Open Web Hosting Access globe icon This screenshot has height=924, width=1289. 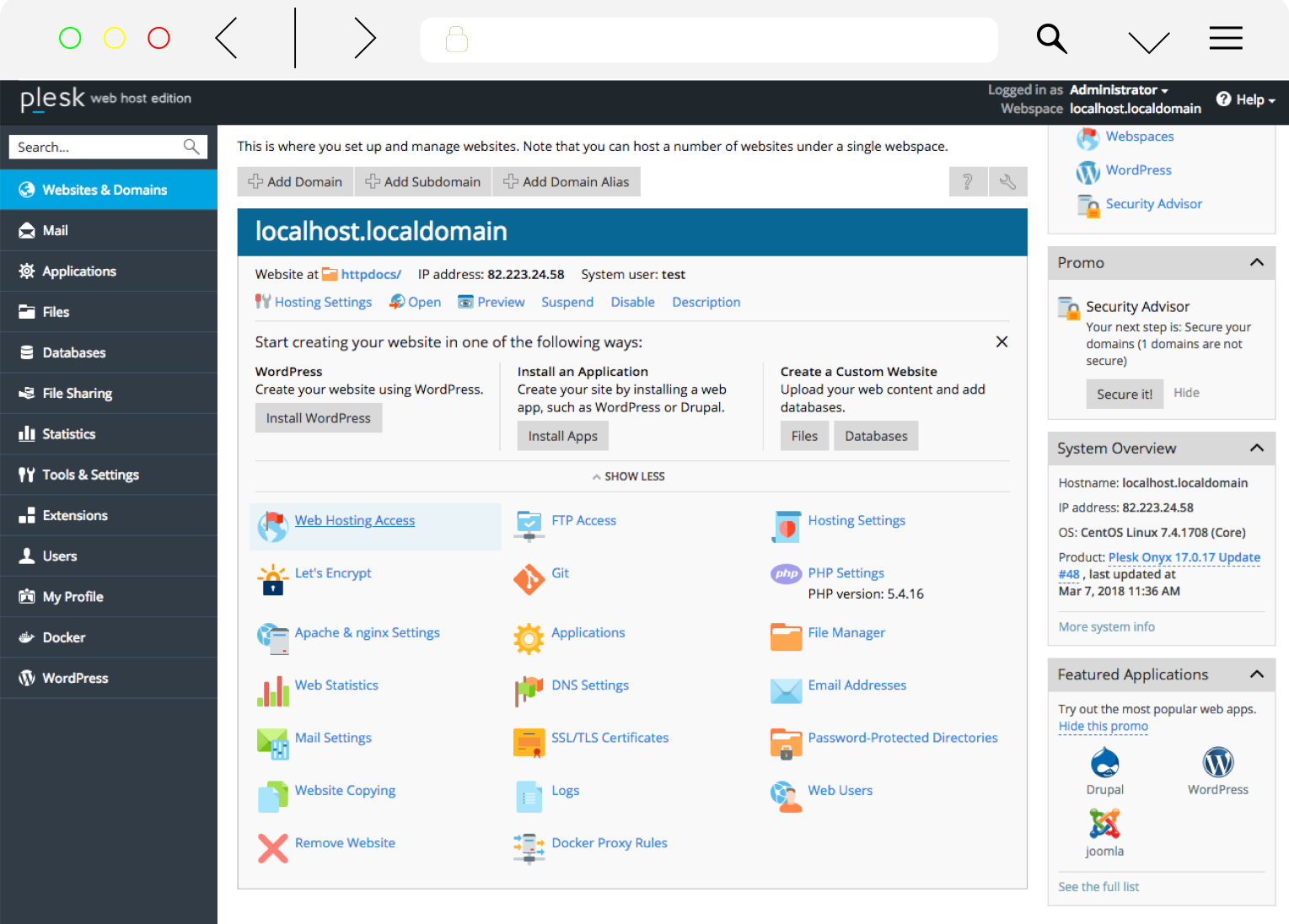pyautogui.click(x=272, y=527)
